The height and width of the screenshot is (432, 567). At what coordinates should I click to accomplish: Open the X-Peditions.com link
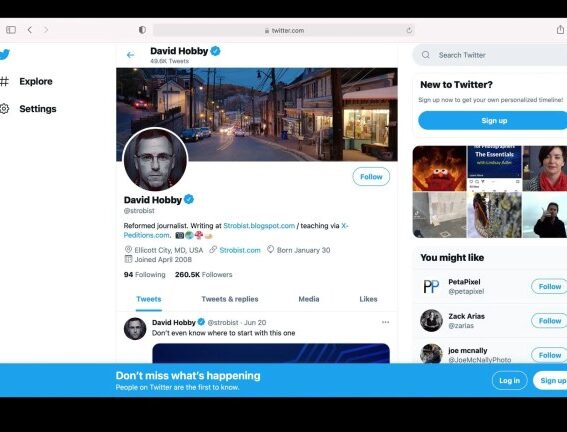(x=147, y=235)
